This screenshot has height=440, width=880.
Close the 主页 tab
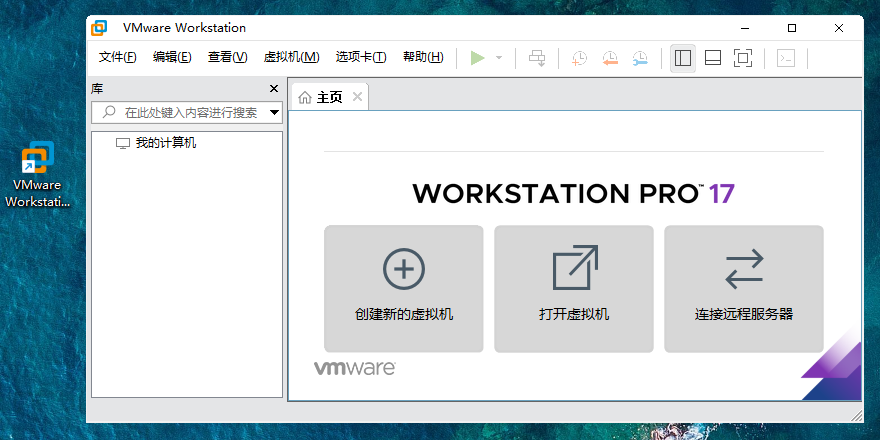coord(357,97)
